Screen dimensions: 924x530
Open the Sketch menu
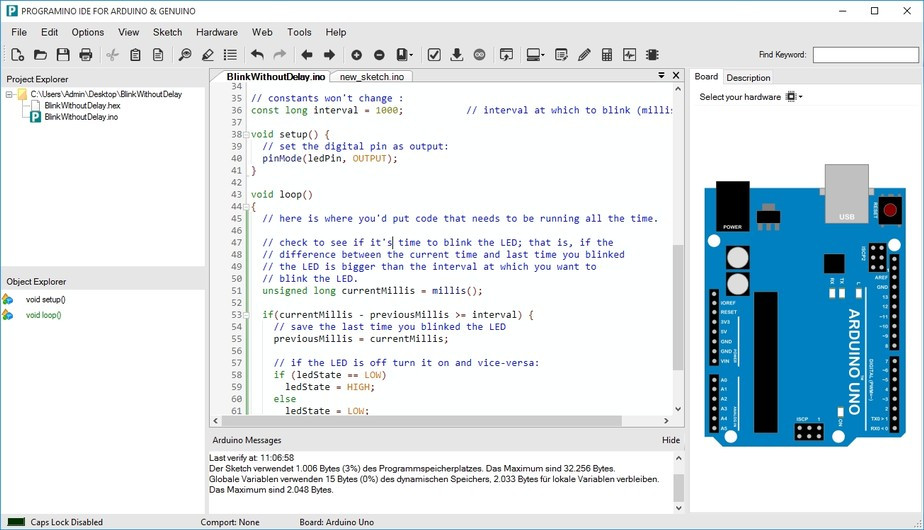[x=167, y=32]
